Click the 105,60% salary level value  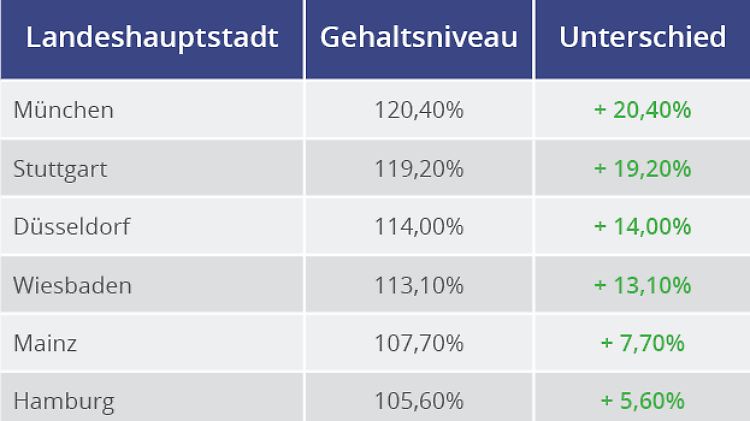[x=419, y=402]
